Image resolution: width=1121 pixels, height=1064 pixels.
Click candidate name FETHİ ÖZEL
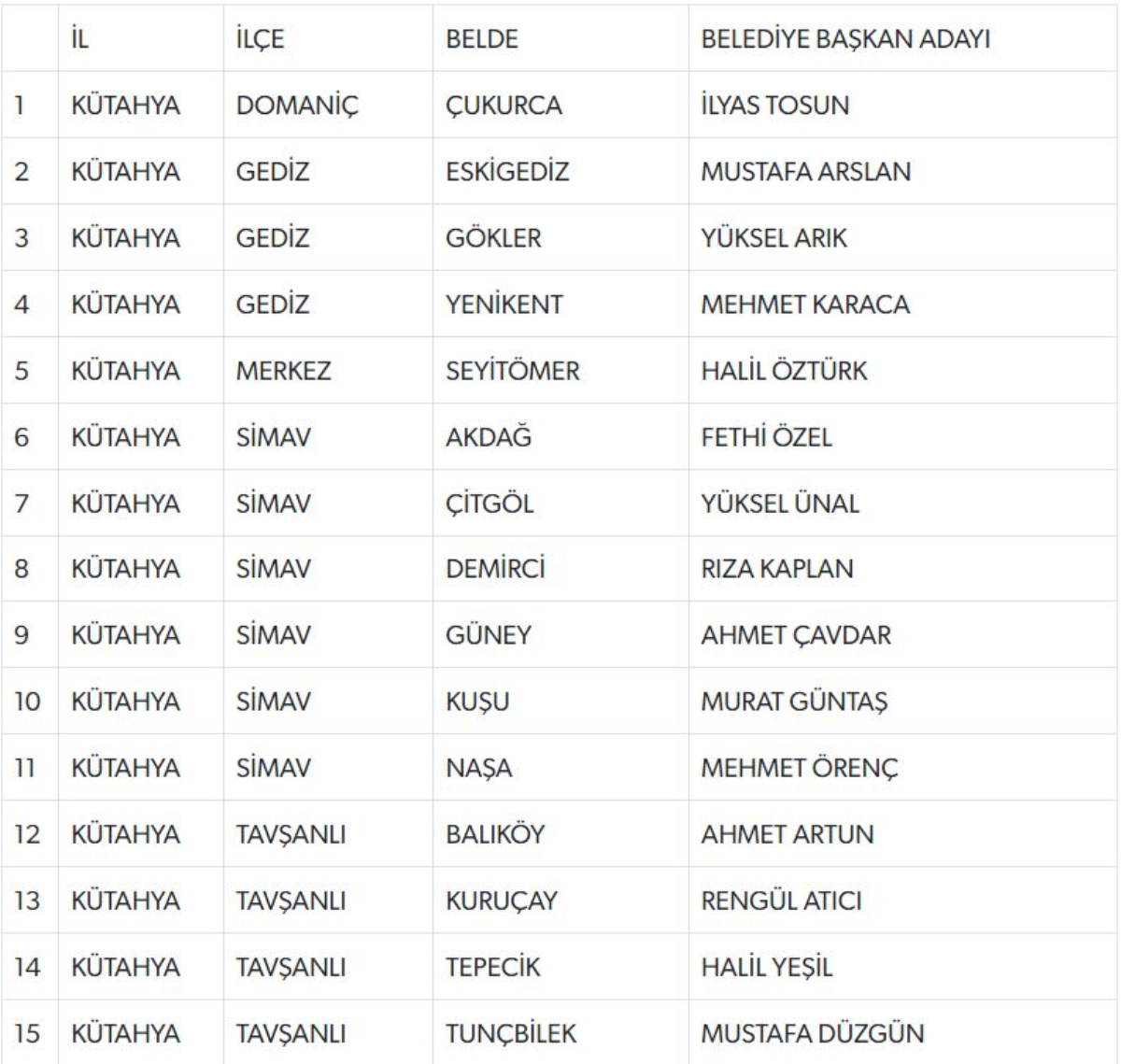tap(766, 437)
